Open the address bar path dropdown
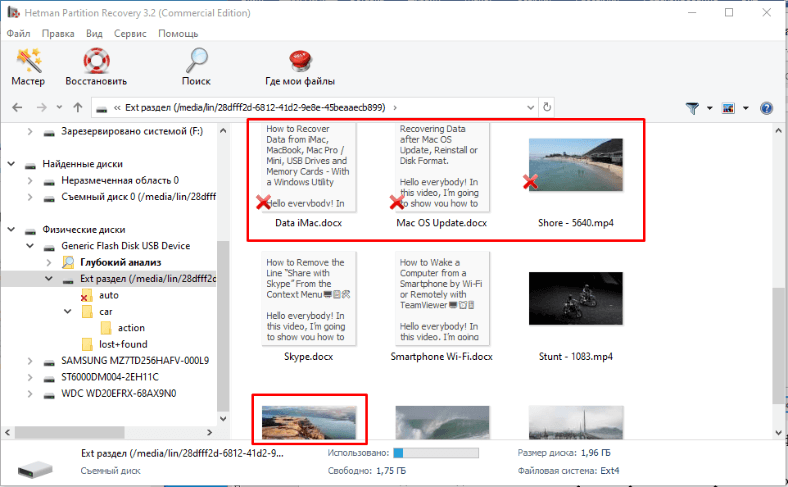788x487 pixels. click(530, 108)
